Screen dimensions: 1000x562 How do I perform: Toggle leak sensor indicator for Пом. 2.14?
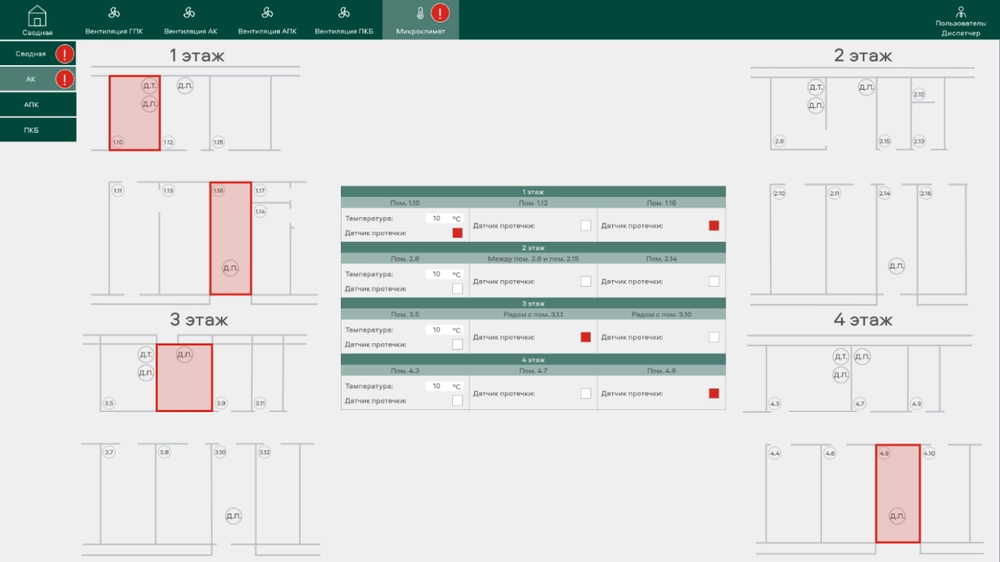tap(714, 282)
